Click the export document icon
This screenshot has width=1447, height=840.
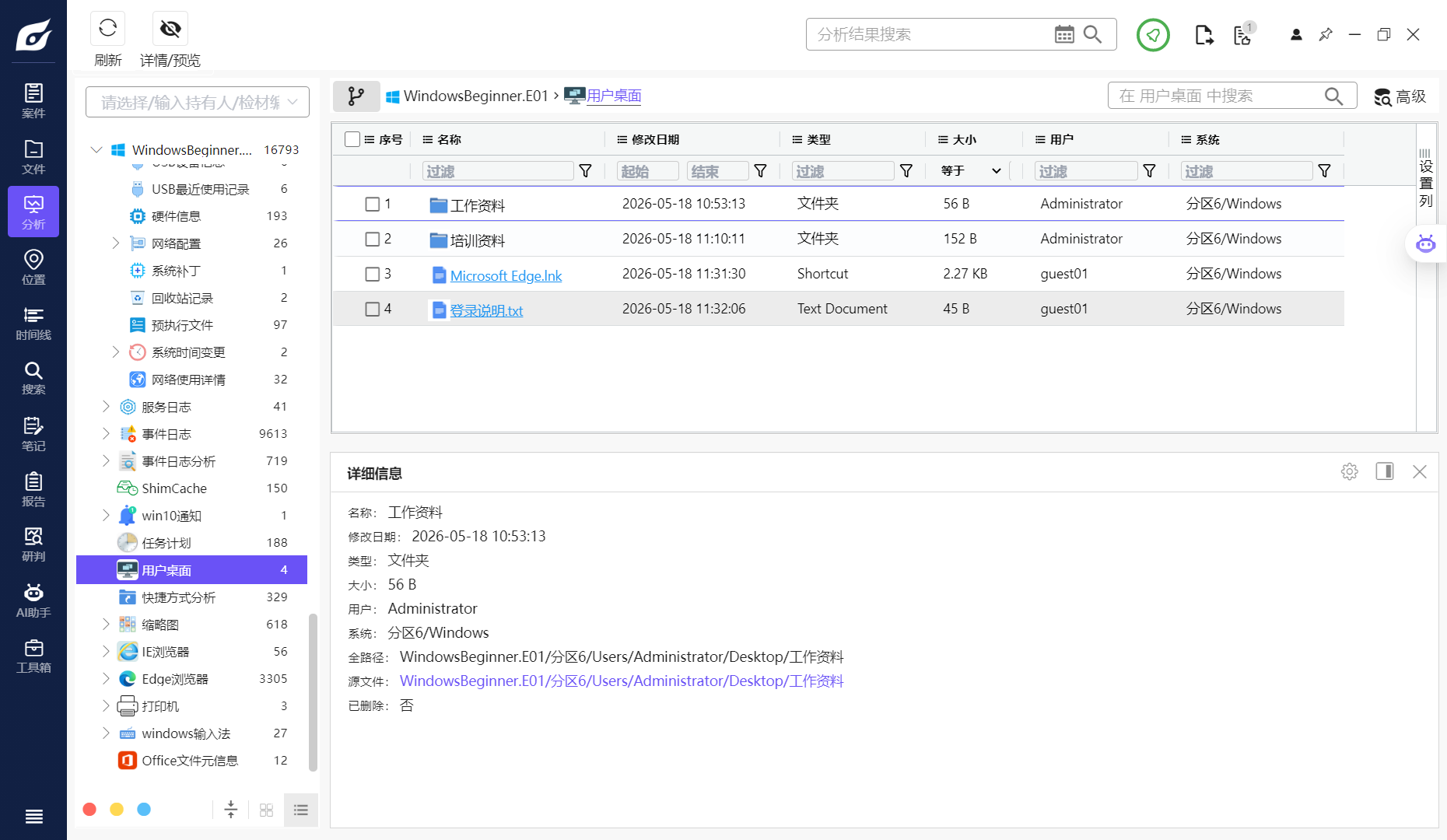[1203, 35]
